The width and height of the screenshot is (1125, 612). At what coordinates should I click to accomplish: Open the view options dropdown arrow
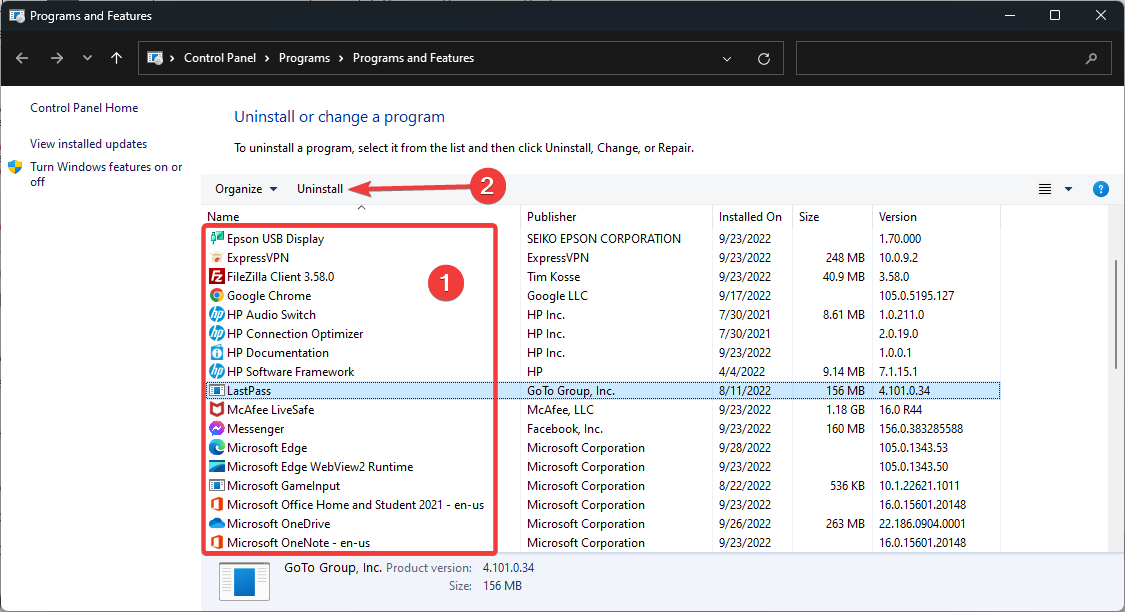[x=1068, y=189]
